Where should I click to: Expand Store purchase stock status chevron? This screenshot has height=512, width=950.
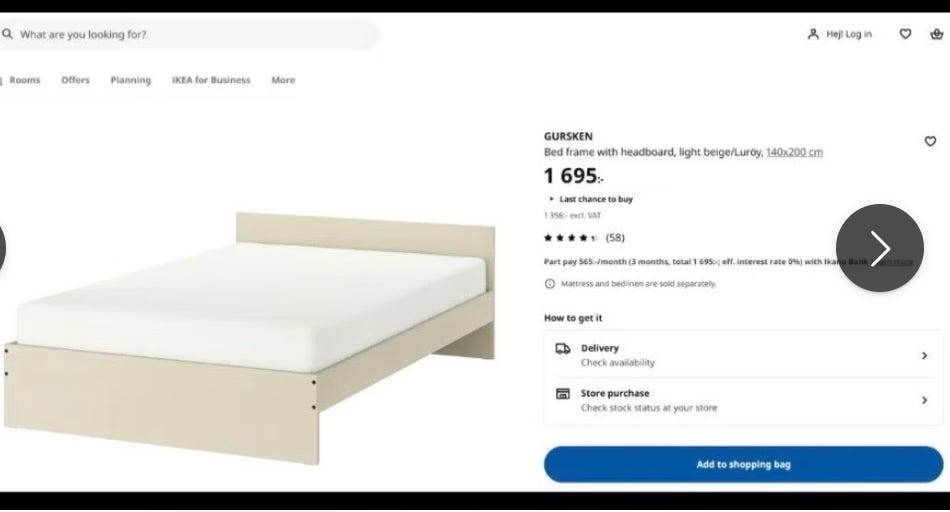(x=925, y=401)
